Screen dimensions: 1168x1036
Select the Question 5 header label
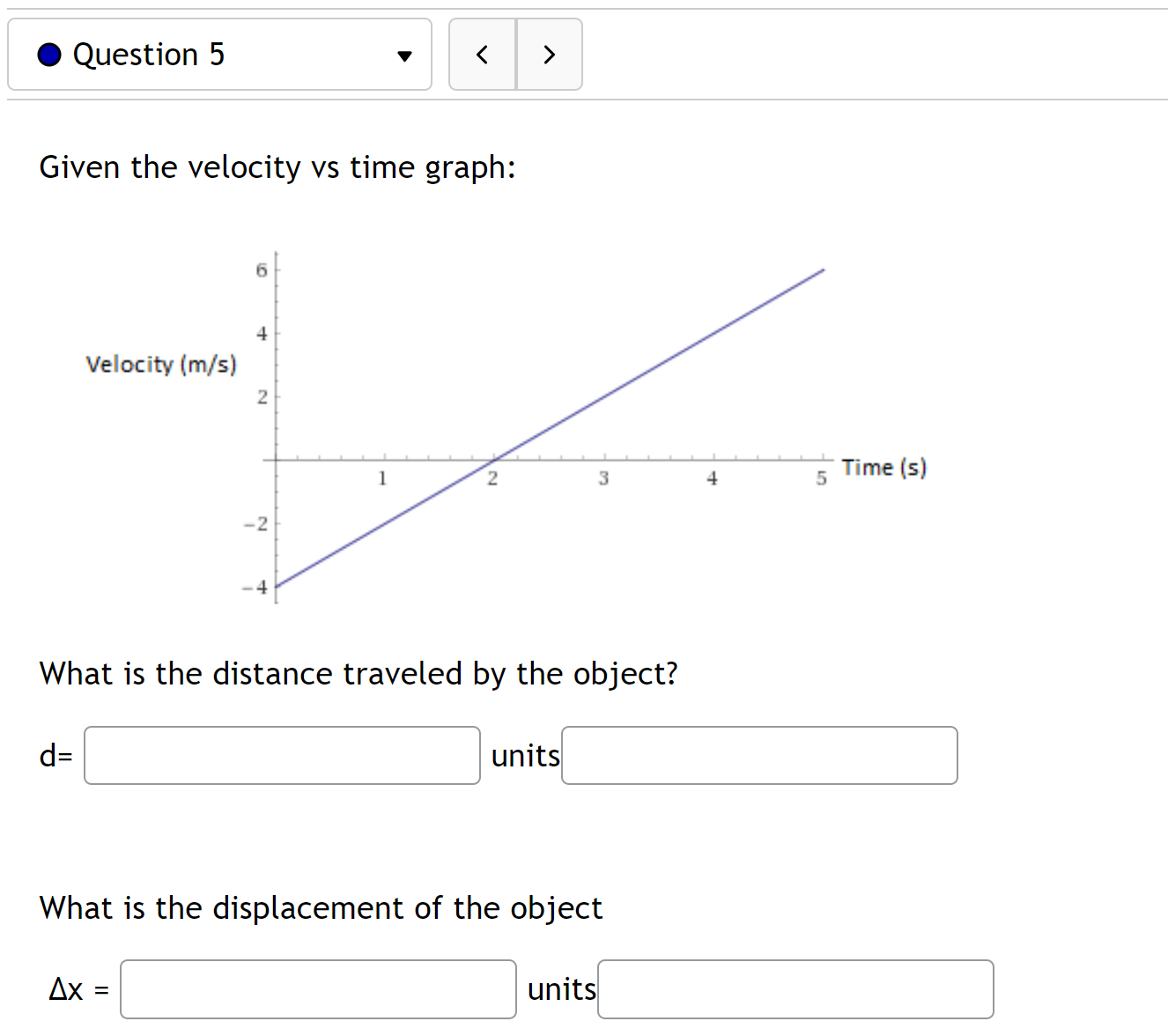click(x=148, y=55)
